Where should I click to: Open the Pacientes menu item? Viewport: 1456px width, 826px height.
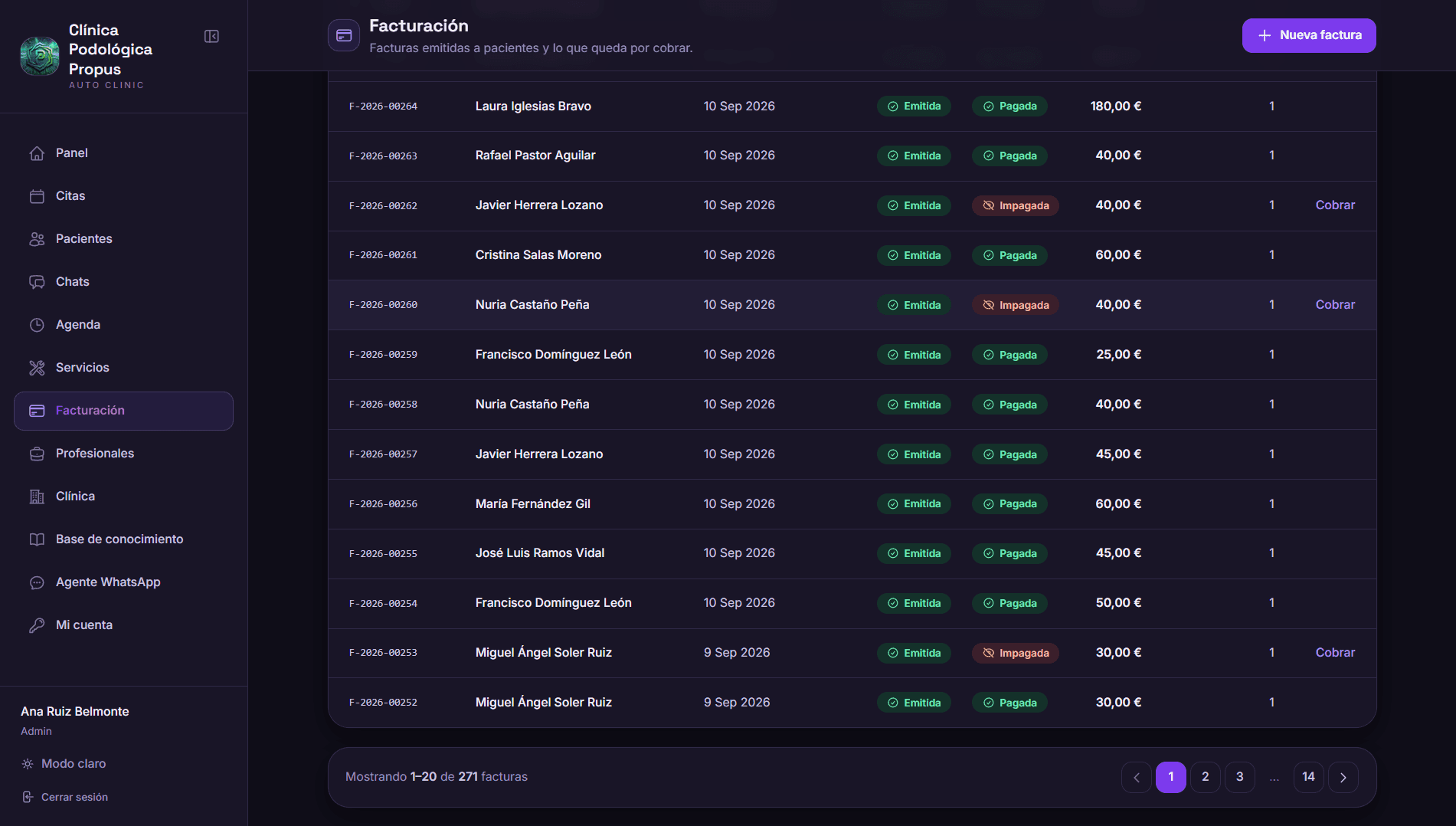(x=123, y=239)
